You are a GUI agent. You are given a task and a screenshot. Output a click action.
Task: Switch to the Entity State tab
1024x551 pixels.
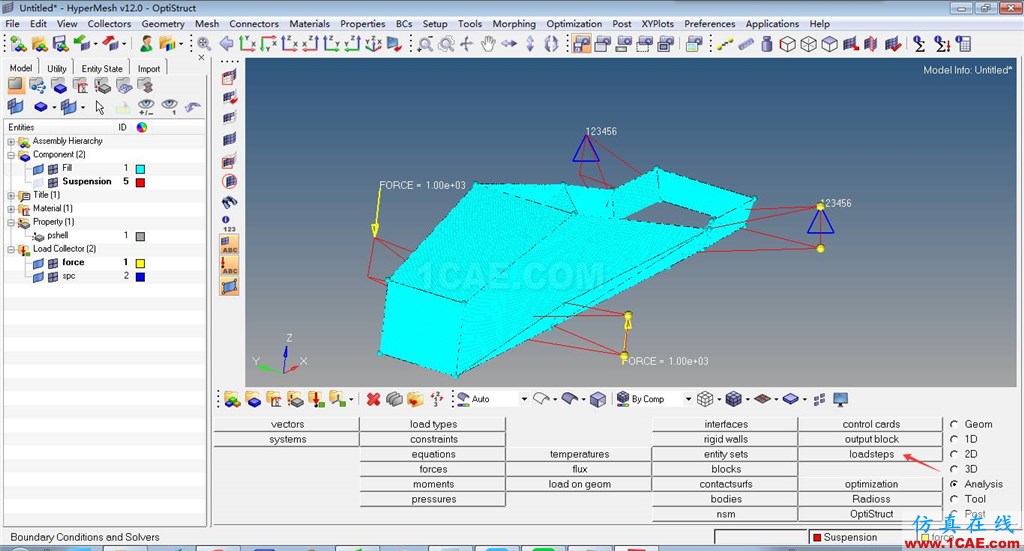pos(102,69)
